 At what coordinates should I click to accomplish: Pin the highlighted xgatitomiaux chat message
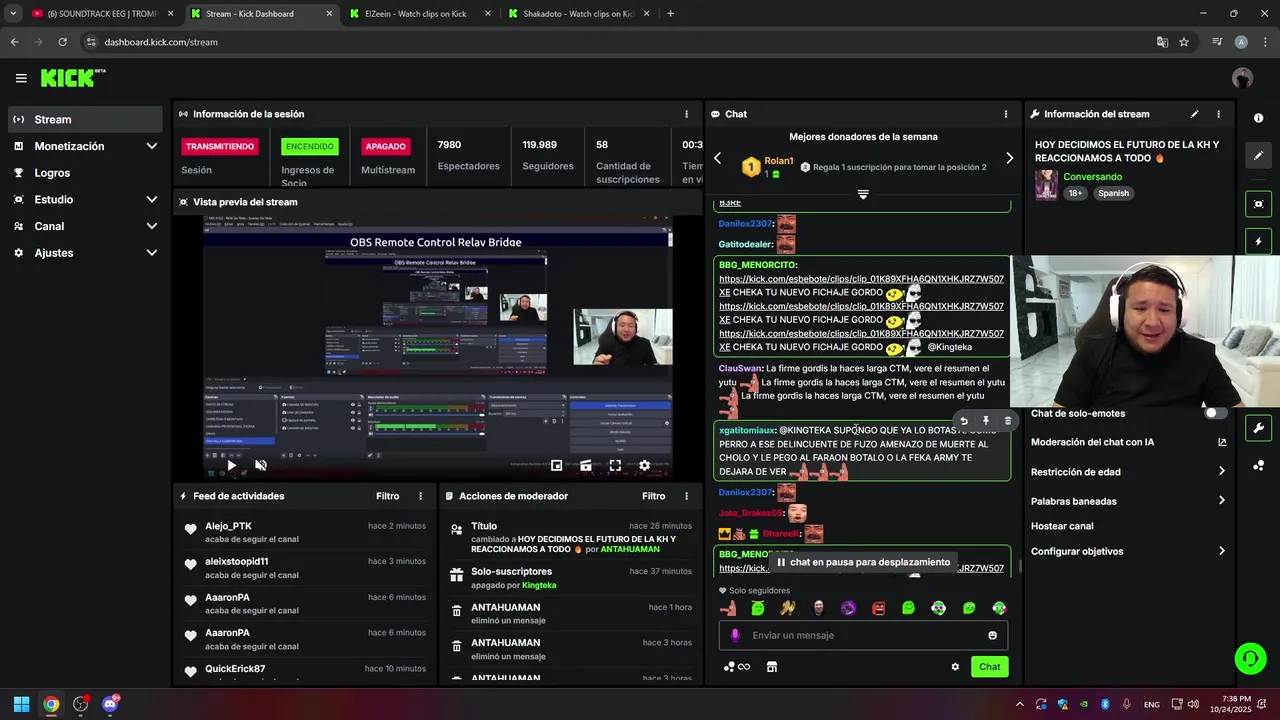point(985,421)
